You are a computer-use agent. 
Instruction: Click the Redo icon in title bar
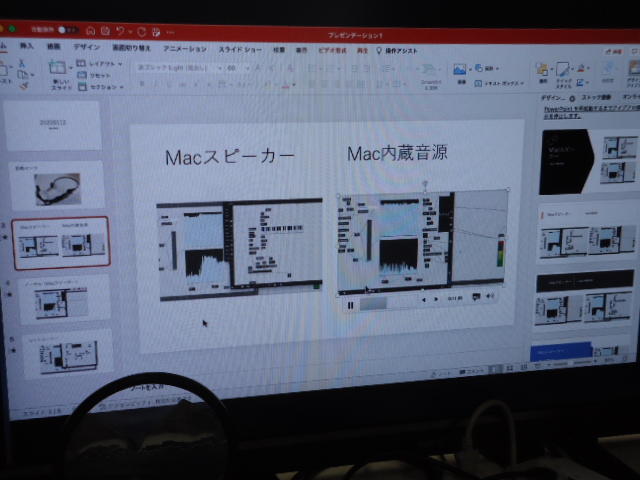pos(142,31)
